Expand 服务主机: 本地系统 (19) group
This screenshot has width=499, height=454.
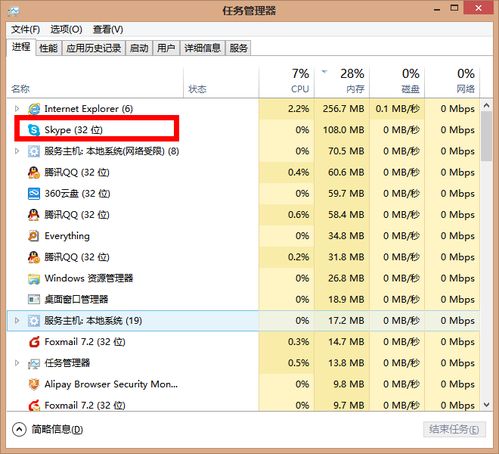(x=17, y=320)
